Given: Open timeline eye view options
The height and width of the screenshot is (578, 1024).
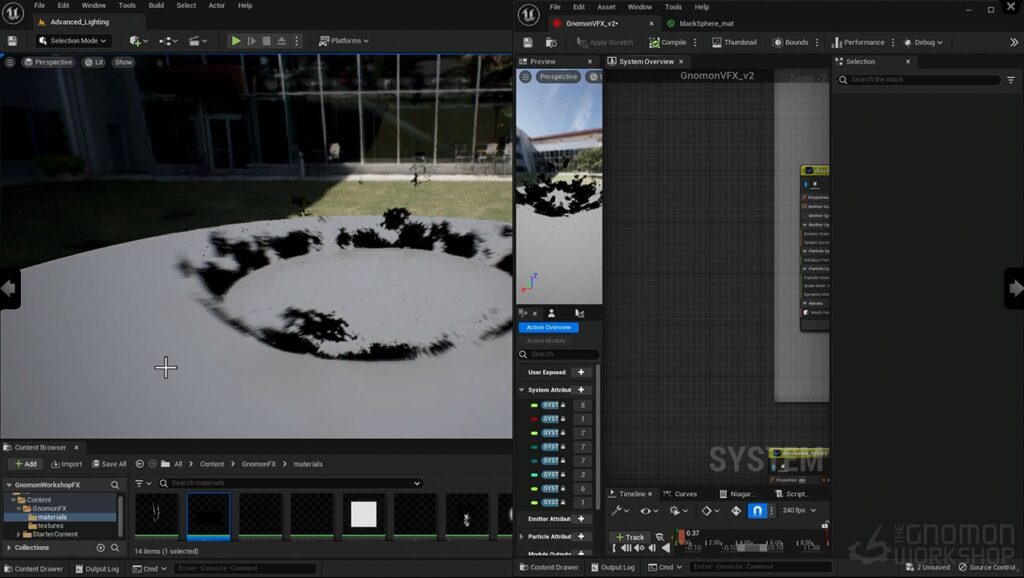Looking at the screenshot, I should pos(648,511).
